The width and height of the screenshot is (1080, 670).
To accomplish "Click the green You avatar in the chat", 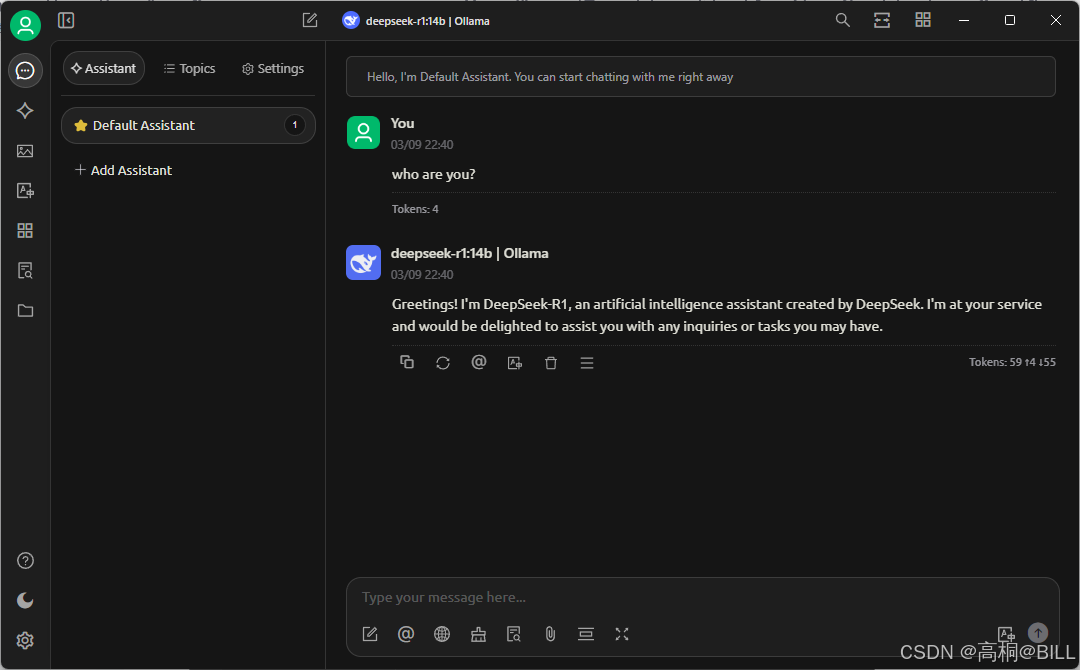I will coord(363,132).
